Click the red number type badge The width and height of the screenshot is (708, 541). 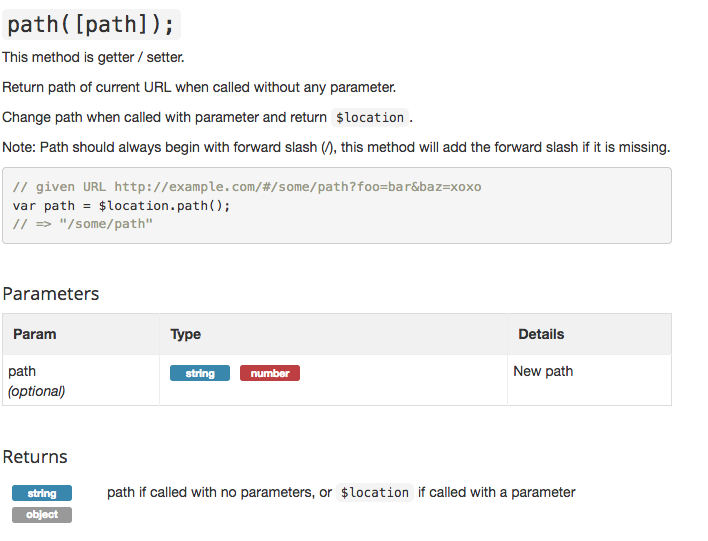[270, 373]
